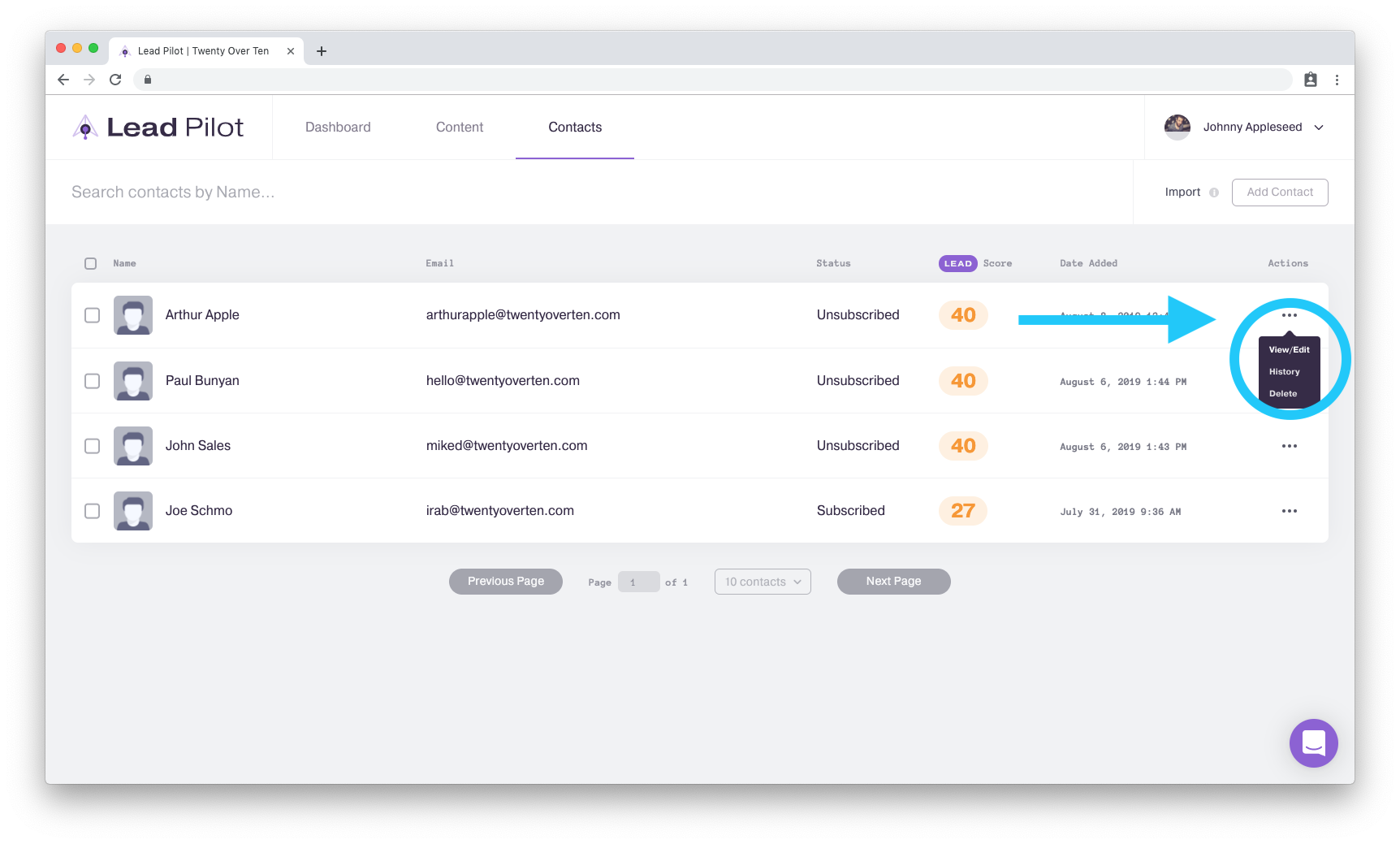Click date August 6, 2019 1:43 PM
This screenshot has height=844, width=1400.
tap(1123, 447)
